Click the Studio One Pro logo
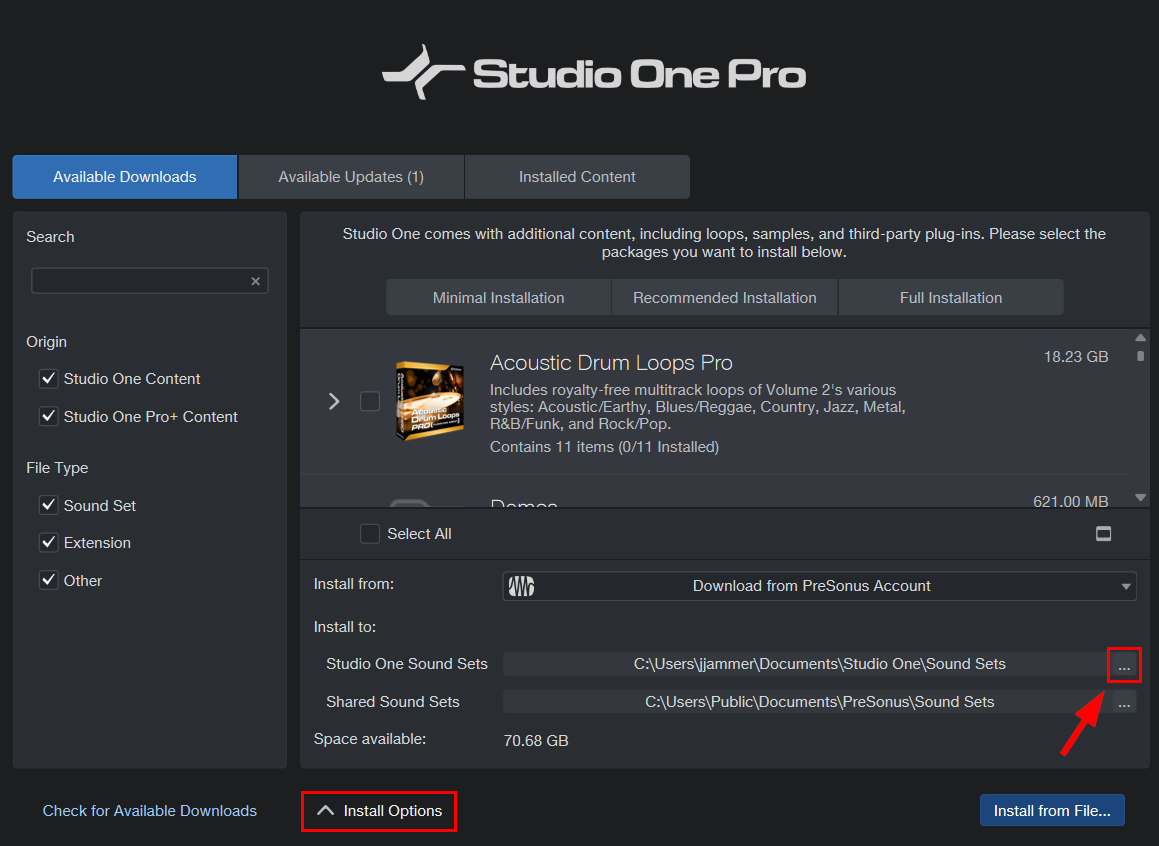This screenshot has height=846, width=1159. point(594,72)
